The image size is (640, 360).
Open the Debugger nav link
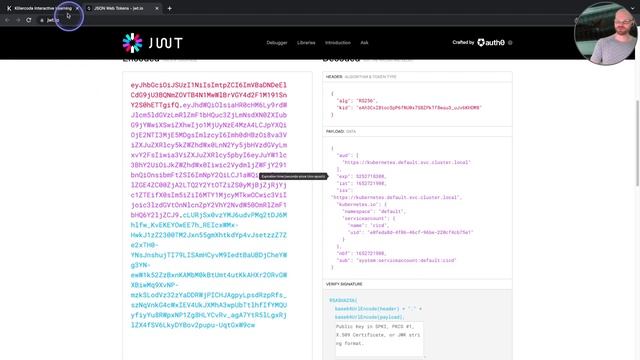tap(277, 42)
